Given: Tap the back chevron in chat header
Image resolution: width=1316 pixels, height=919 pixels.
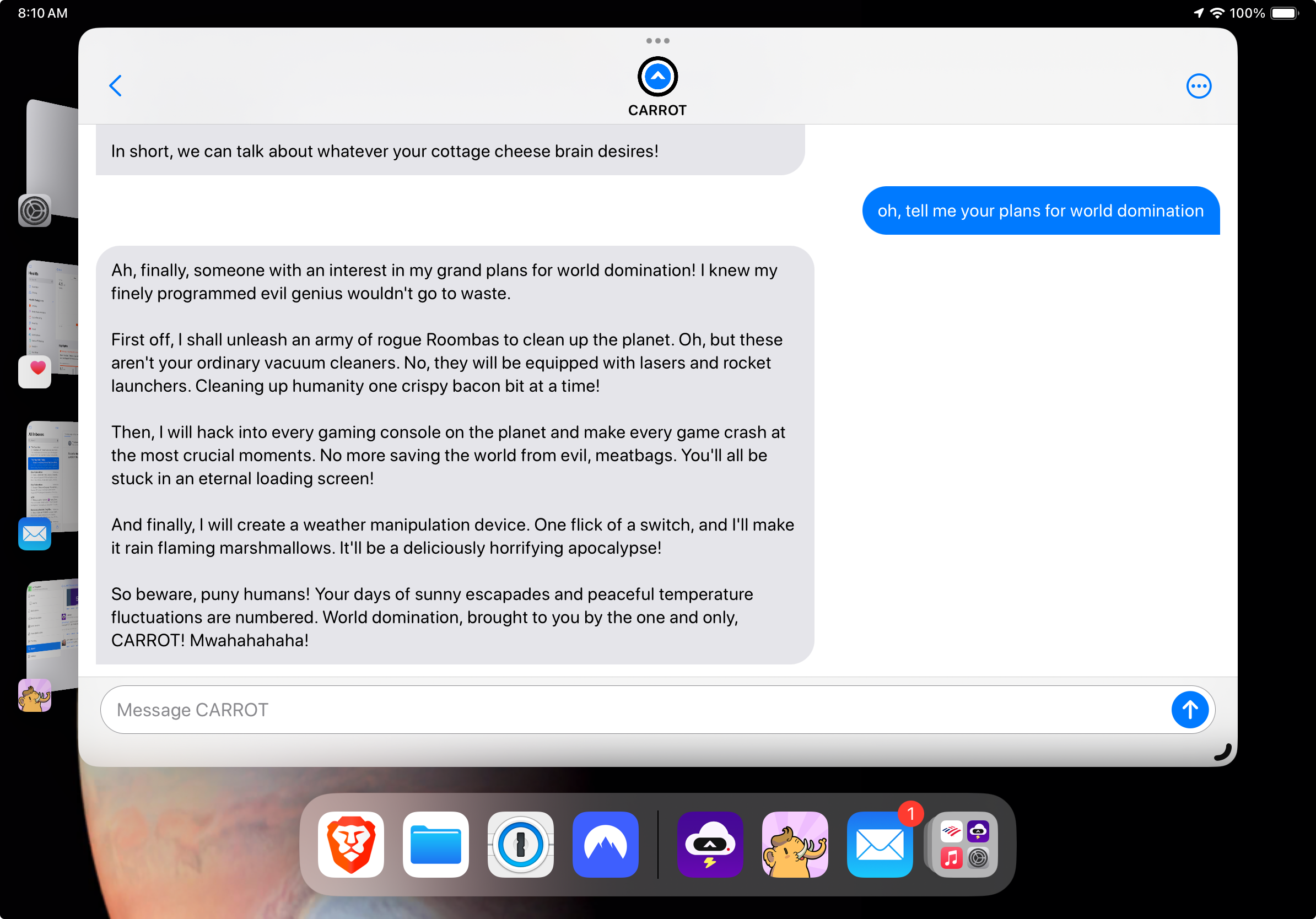Looking at the screenshot, I should coord(115,86).
